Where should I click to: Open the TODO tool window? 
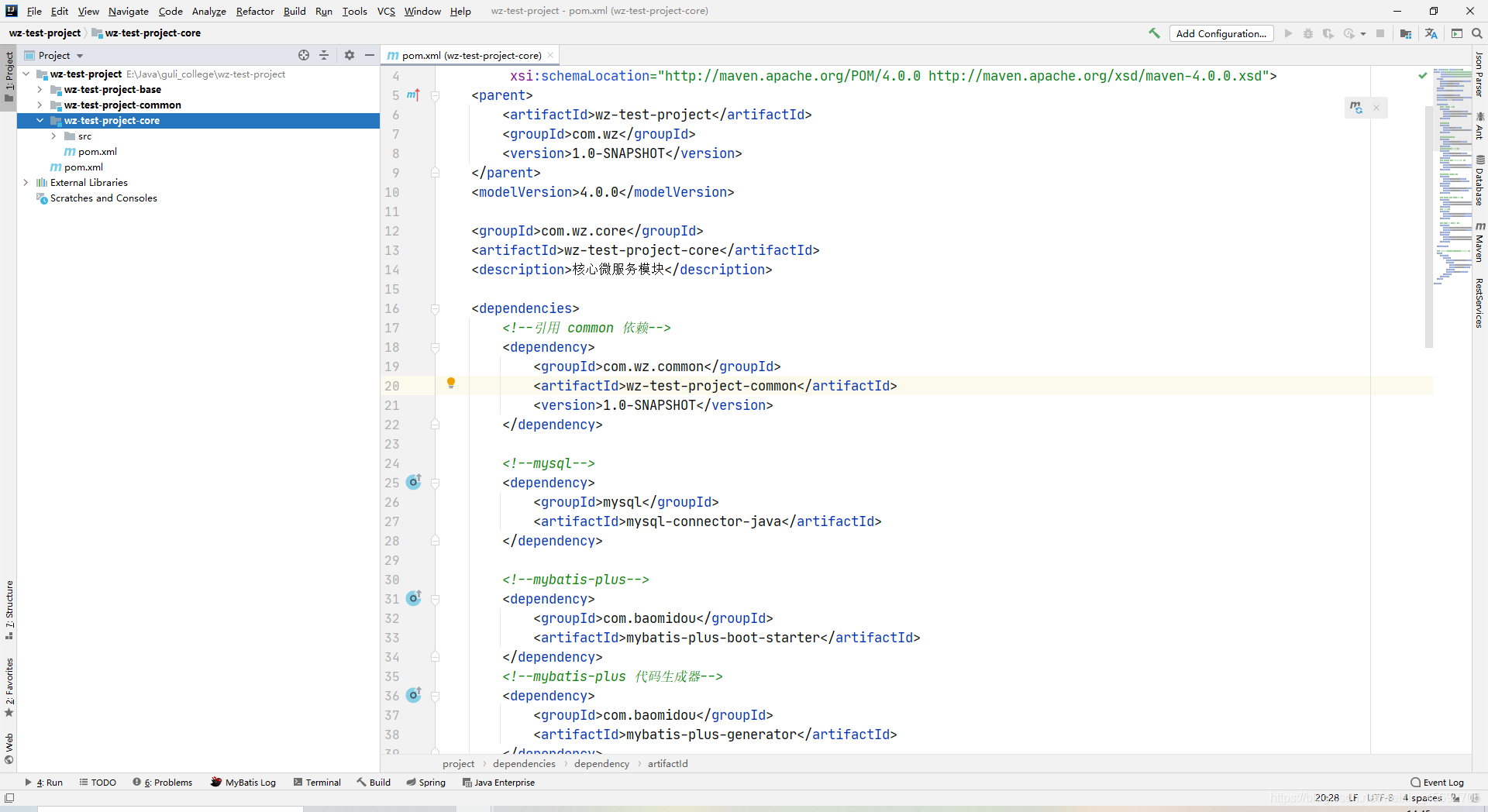point(98,783)
